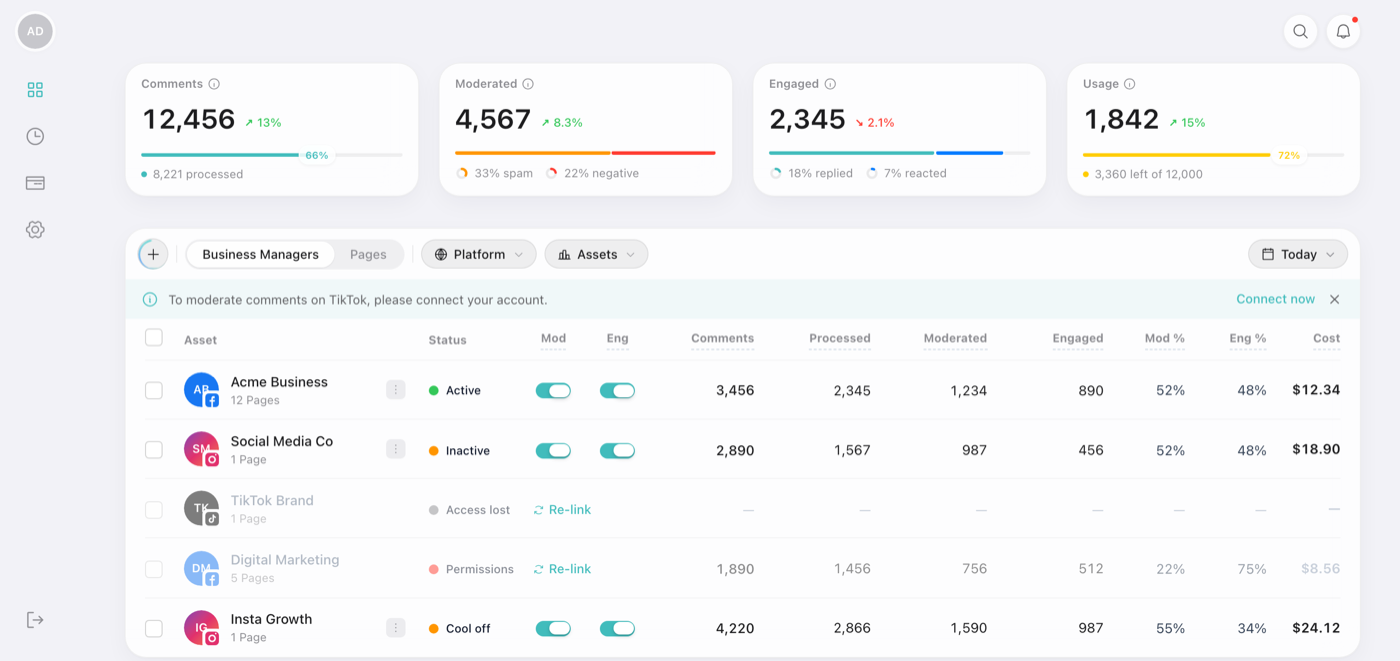Click the Acme Business avatar icon
Viewport: 1400px width, 661px height.
pyautogui.click(x=201, y=390)
